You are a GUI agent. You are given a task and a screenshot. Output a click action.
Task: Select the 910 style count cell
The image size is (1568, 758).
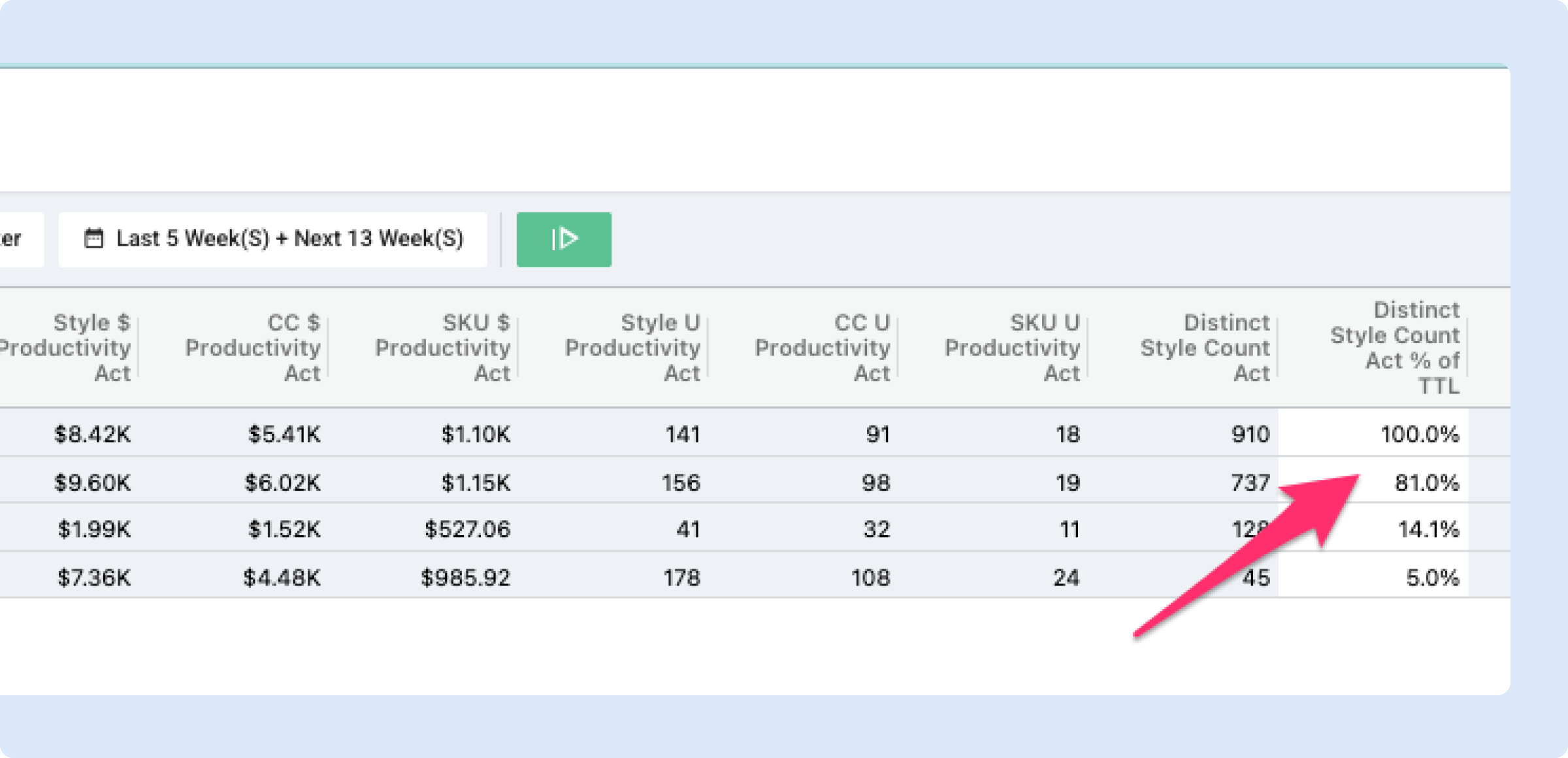point(1250,434)
